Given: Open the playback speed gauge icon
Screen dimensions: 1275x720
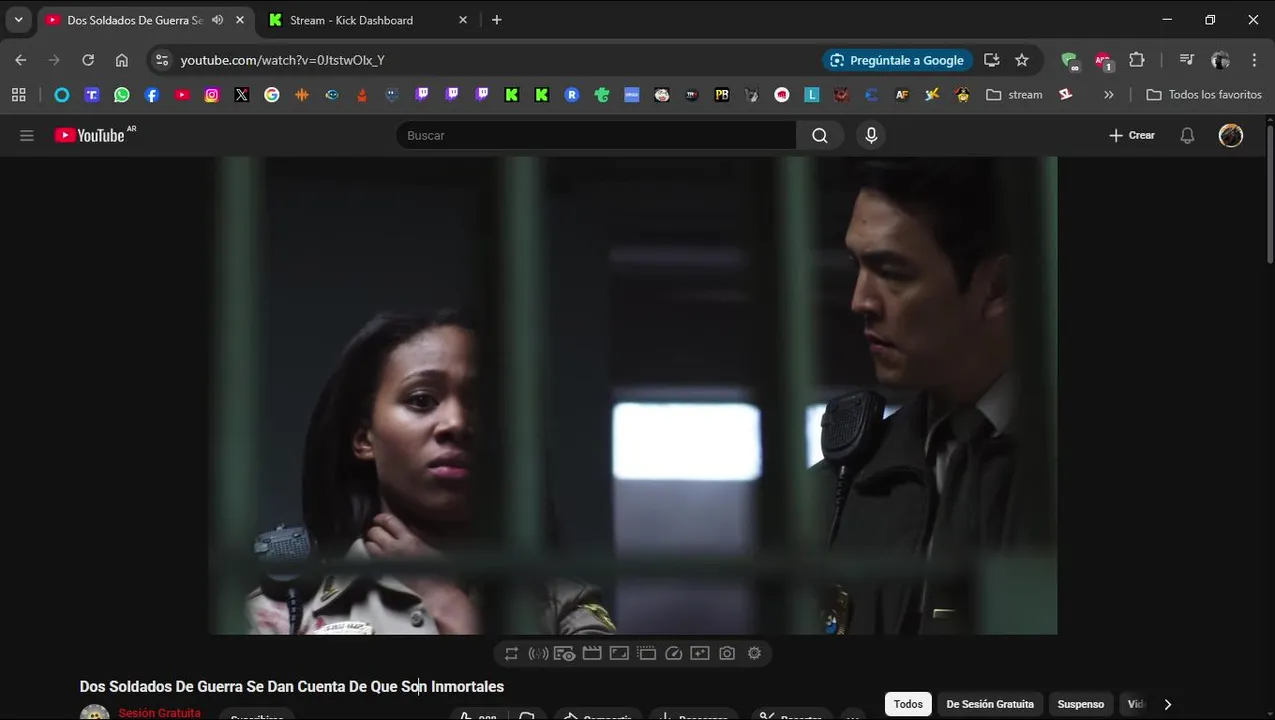Looking at the screenshot, I should [673, 654].
